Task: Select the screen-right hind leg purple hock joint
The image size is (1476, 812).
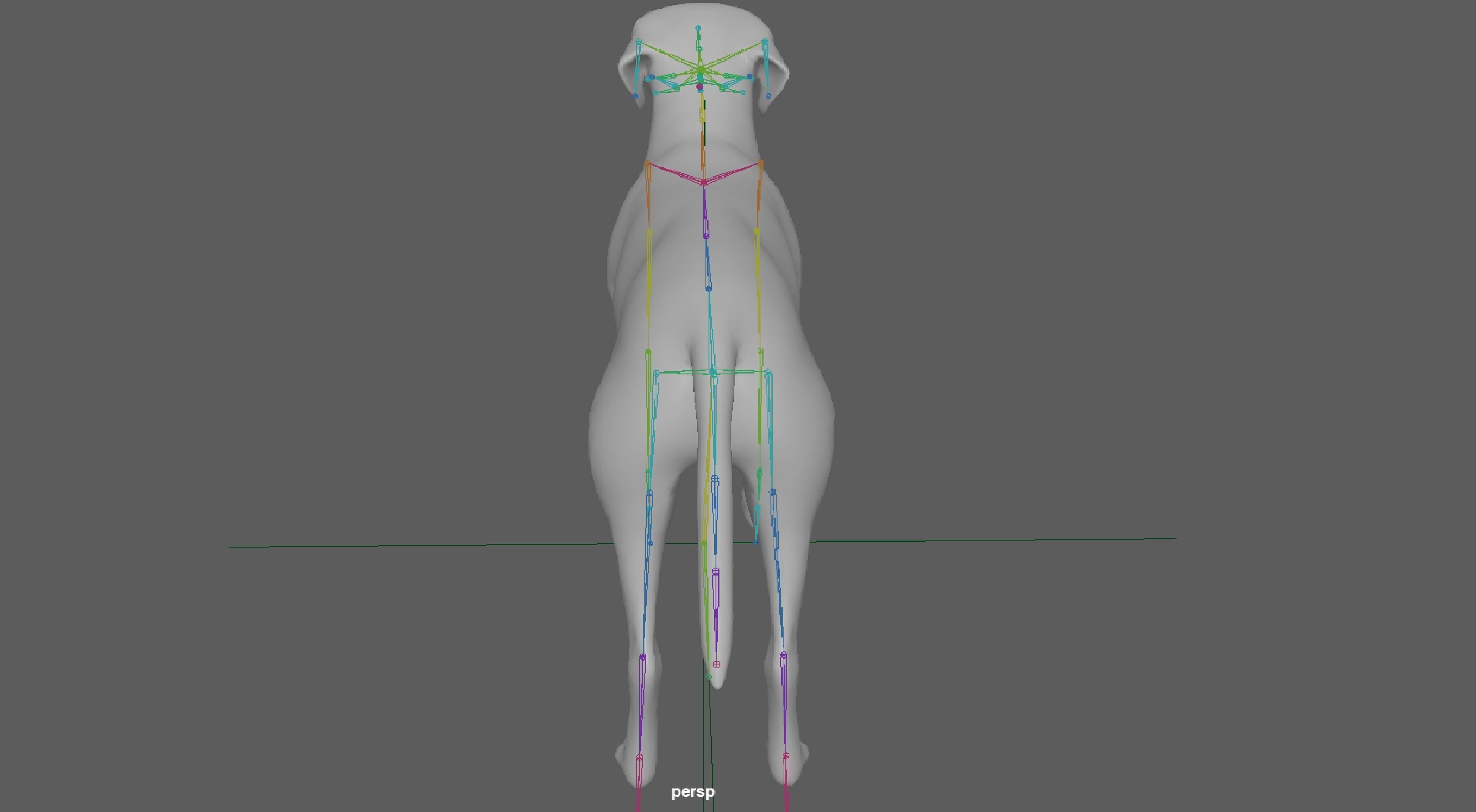Action: [x=783, y=655]
